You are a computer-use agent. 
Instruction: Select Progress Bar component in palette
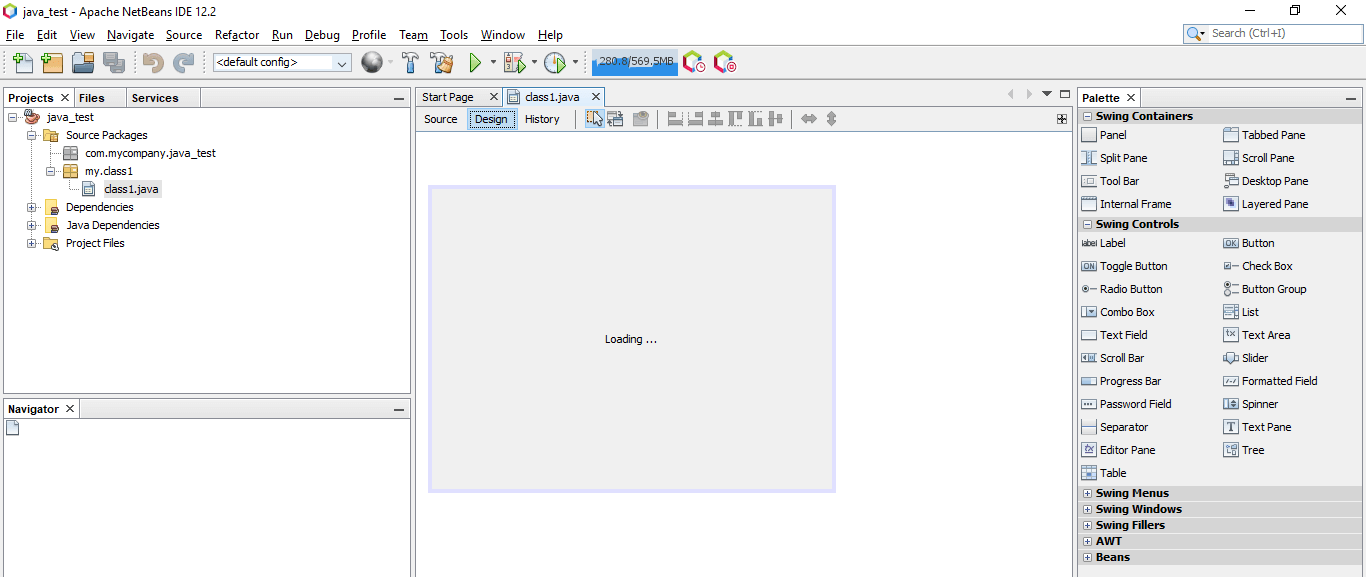coord(1121,381)
